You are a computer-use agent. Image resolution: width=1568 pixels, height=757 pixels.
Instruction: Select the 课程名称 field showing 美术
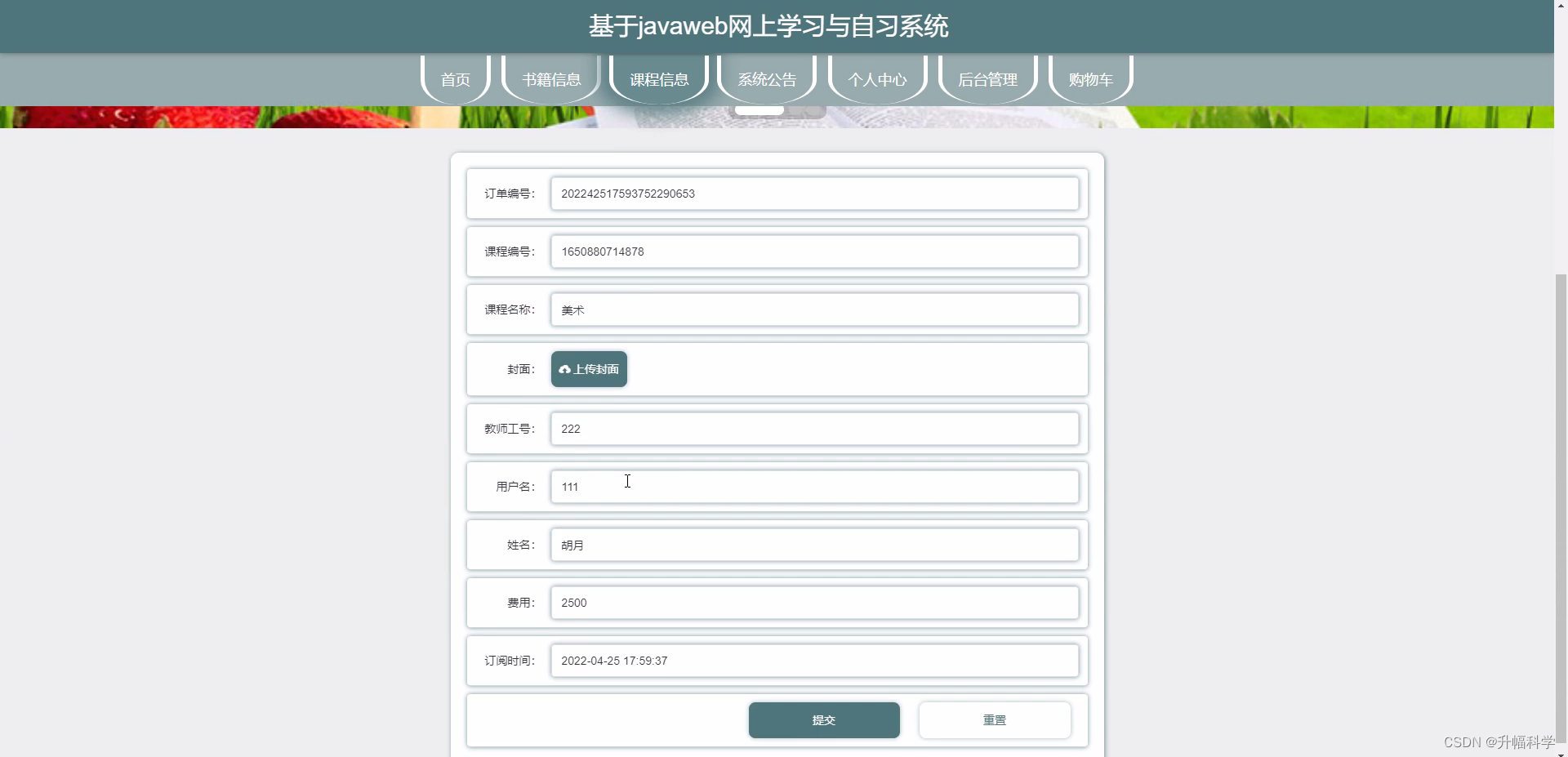click(x=815, y=309)
